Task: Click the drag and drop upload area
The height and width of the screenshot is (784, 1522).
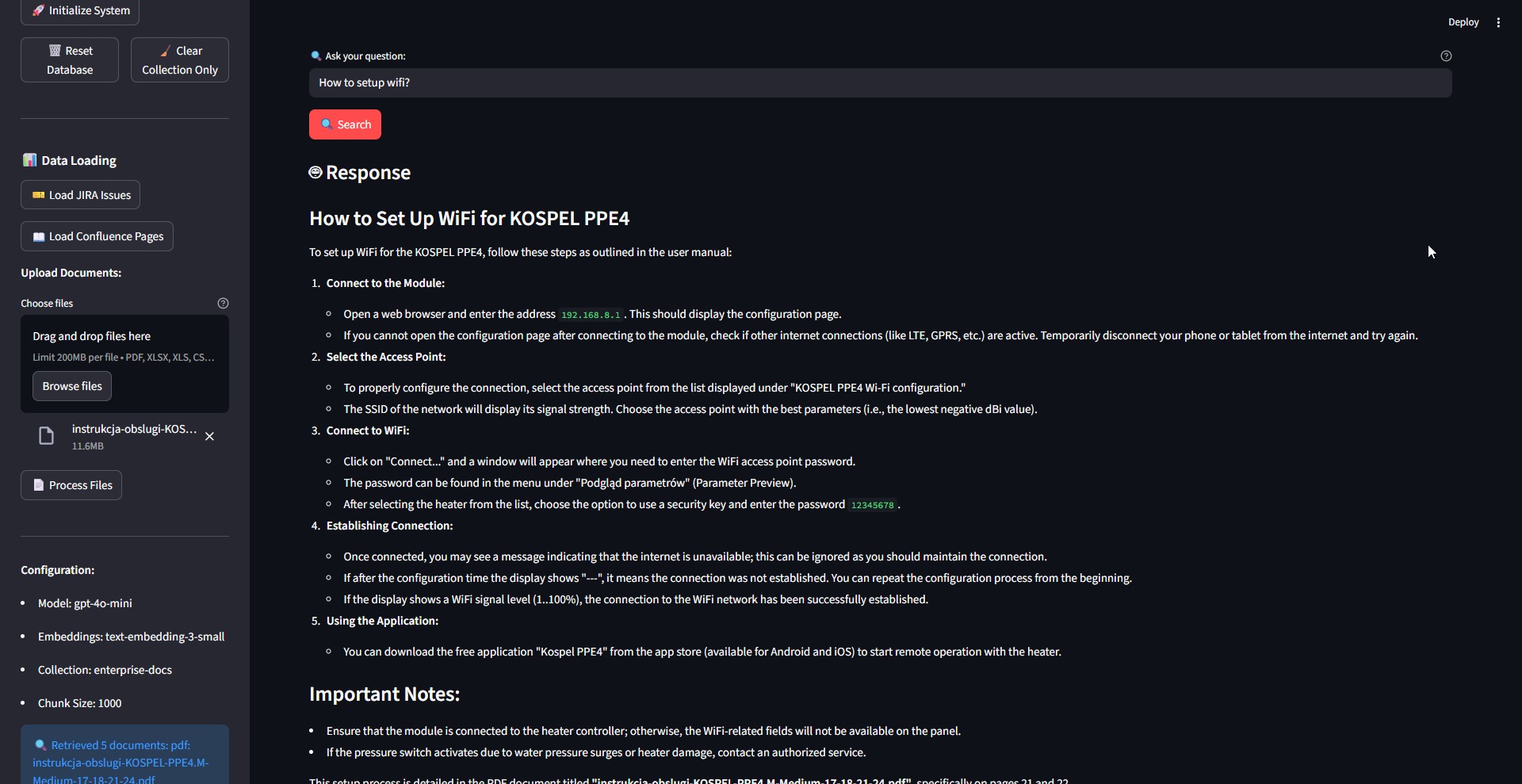Action: (124, 346)
